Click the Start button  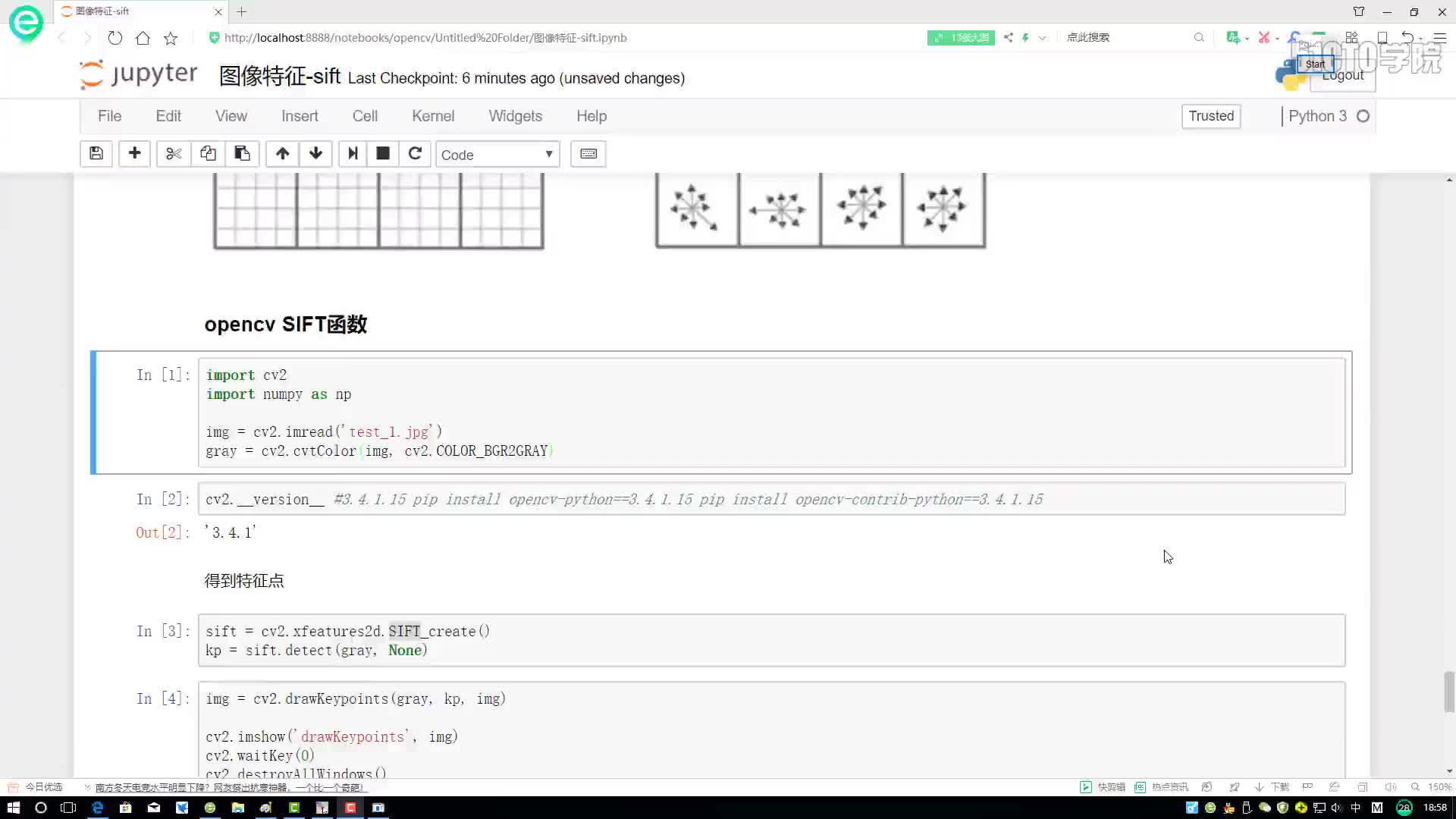(x=1314, y=63)
